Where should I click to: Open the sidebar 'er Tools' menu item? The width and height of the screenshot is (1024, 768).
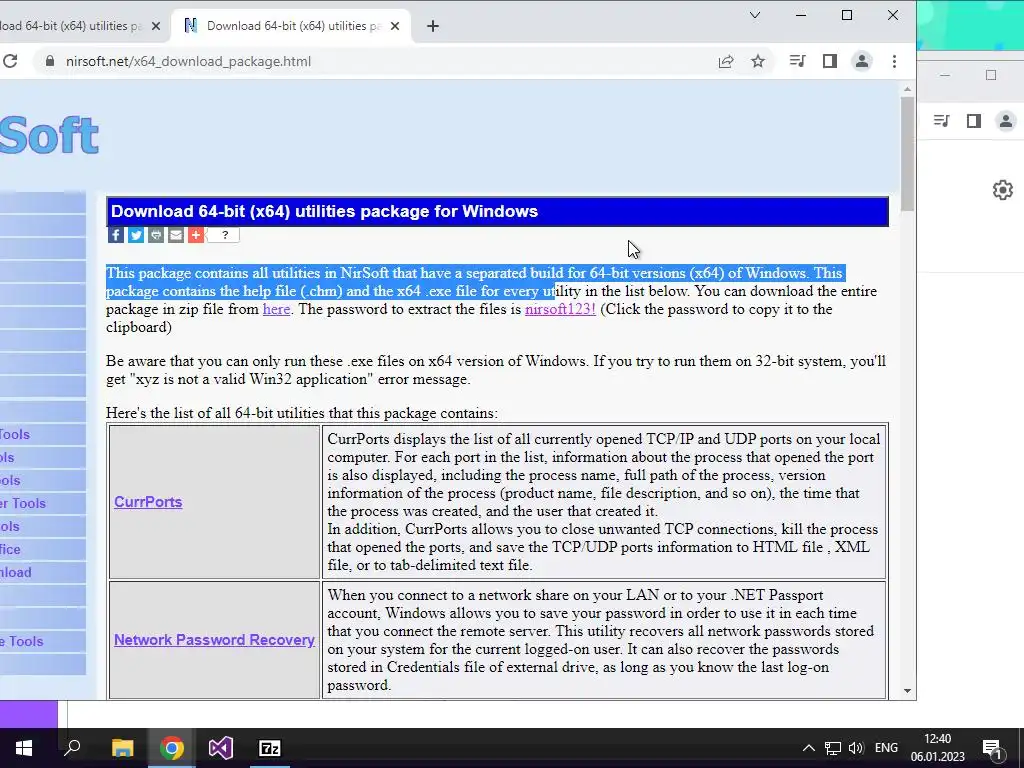click(23, 504)
